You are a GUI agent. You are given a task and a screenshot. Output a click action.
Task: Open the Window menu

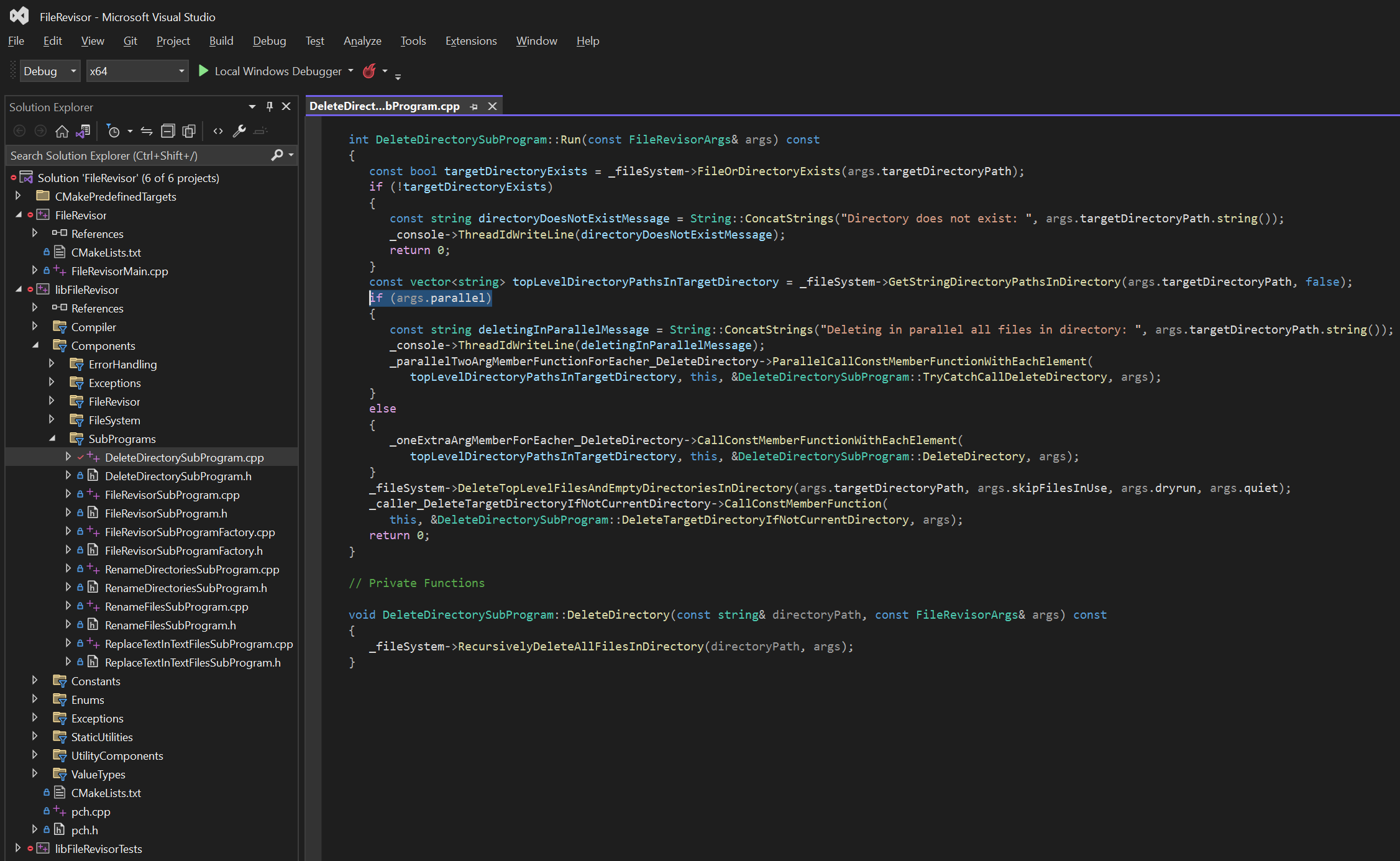(537, 41)
